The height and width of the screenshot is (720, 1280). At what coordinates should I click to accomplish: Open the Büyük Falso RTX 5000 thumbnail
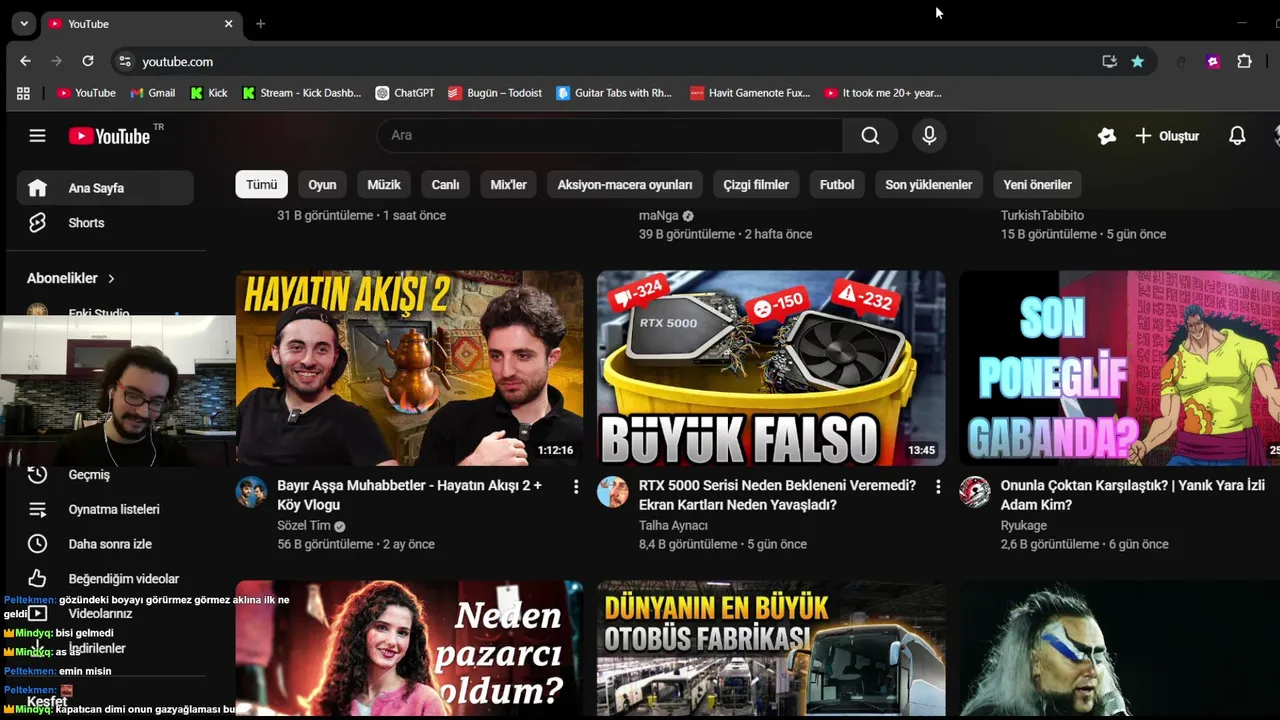(771, 368)
